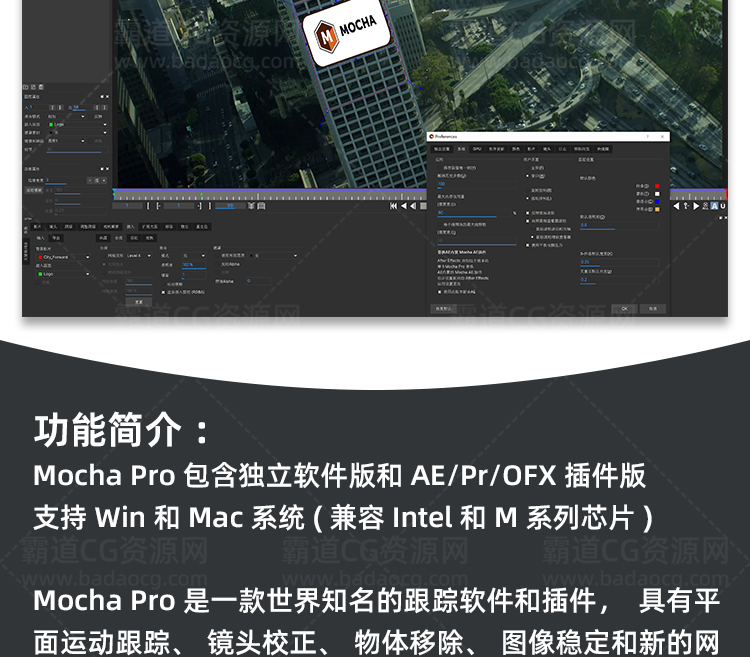Click the orange color swatch in Preferences

point(657,209)
